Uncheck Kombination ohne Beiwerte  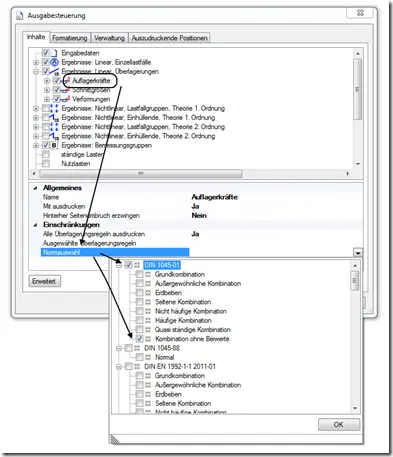click(x=139, y=339)
